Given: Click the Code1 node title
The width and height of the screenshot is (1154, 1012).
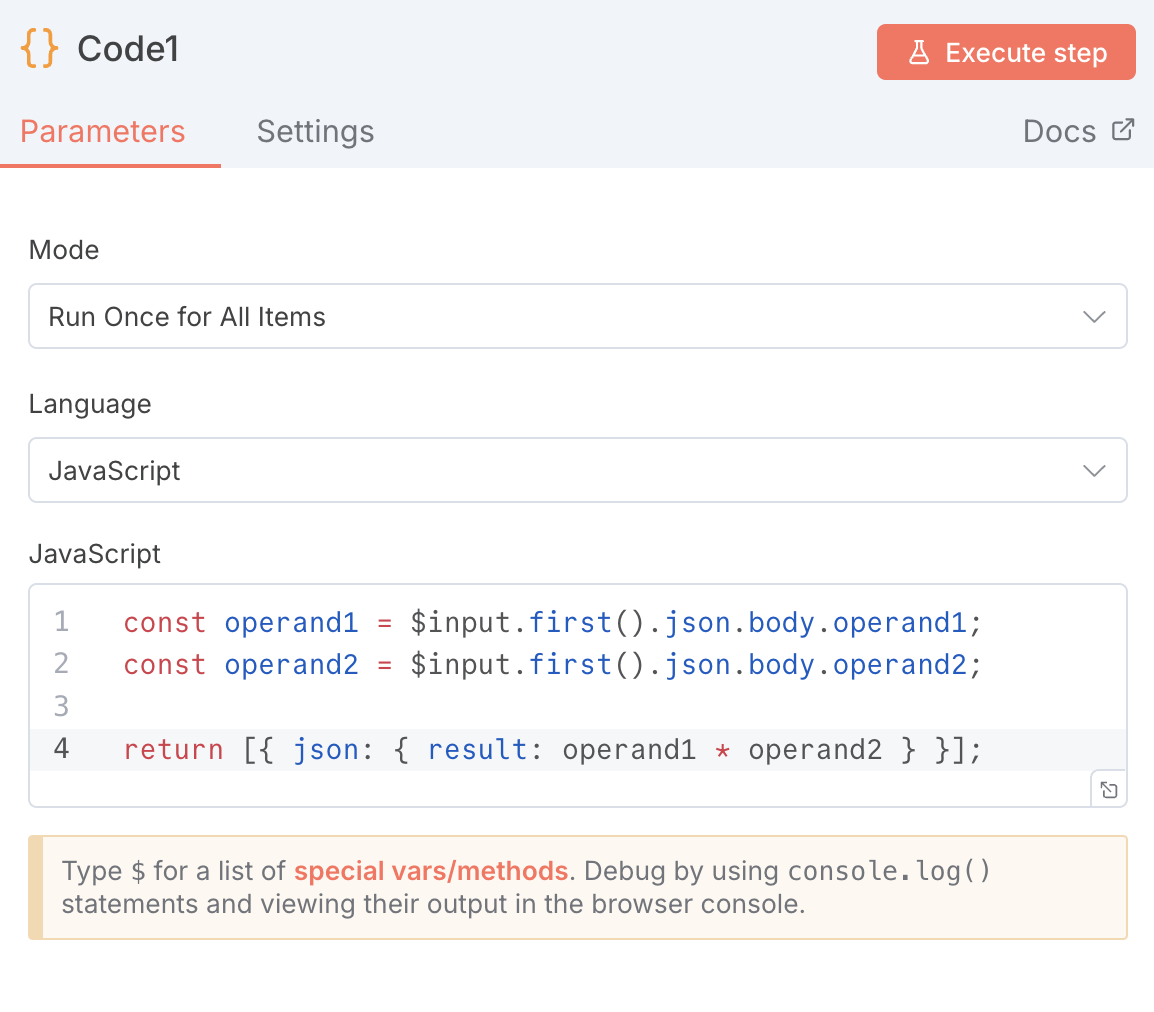Looking at the screenshot, I should [x=128, y=49].
